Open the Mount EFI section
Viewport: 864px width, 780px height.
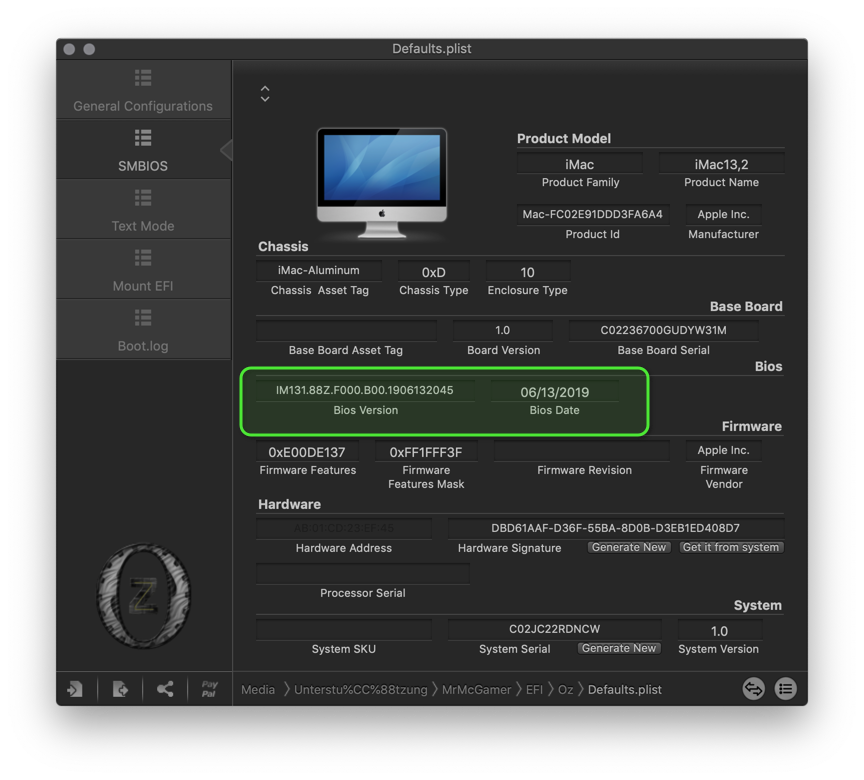point(143,270)
